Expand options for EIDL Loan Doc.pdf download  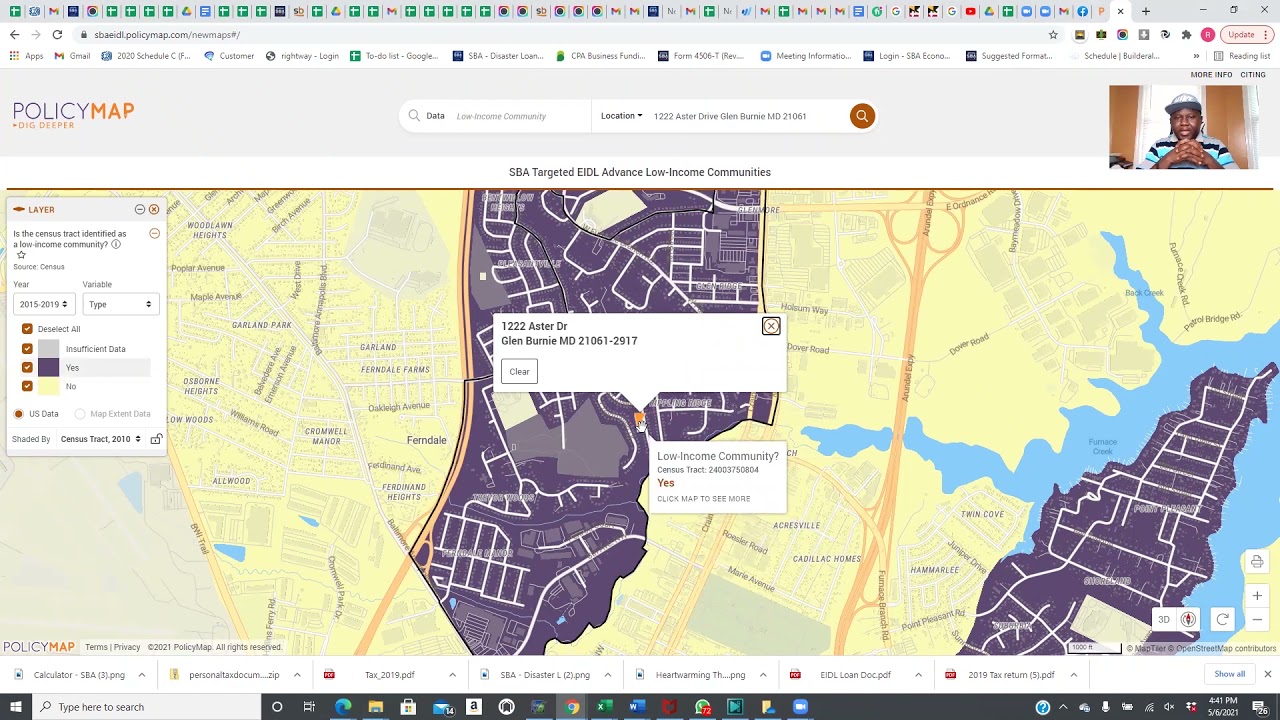point(918,675)
